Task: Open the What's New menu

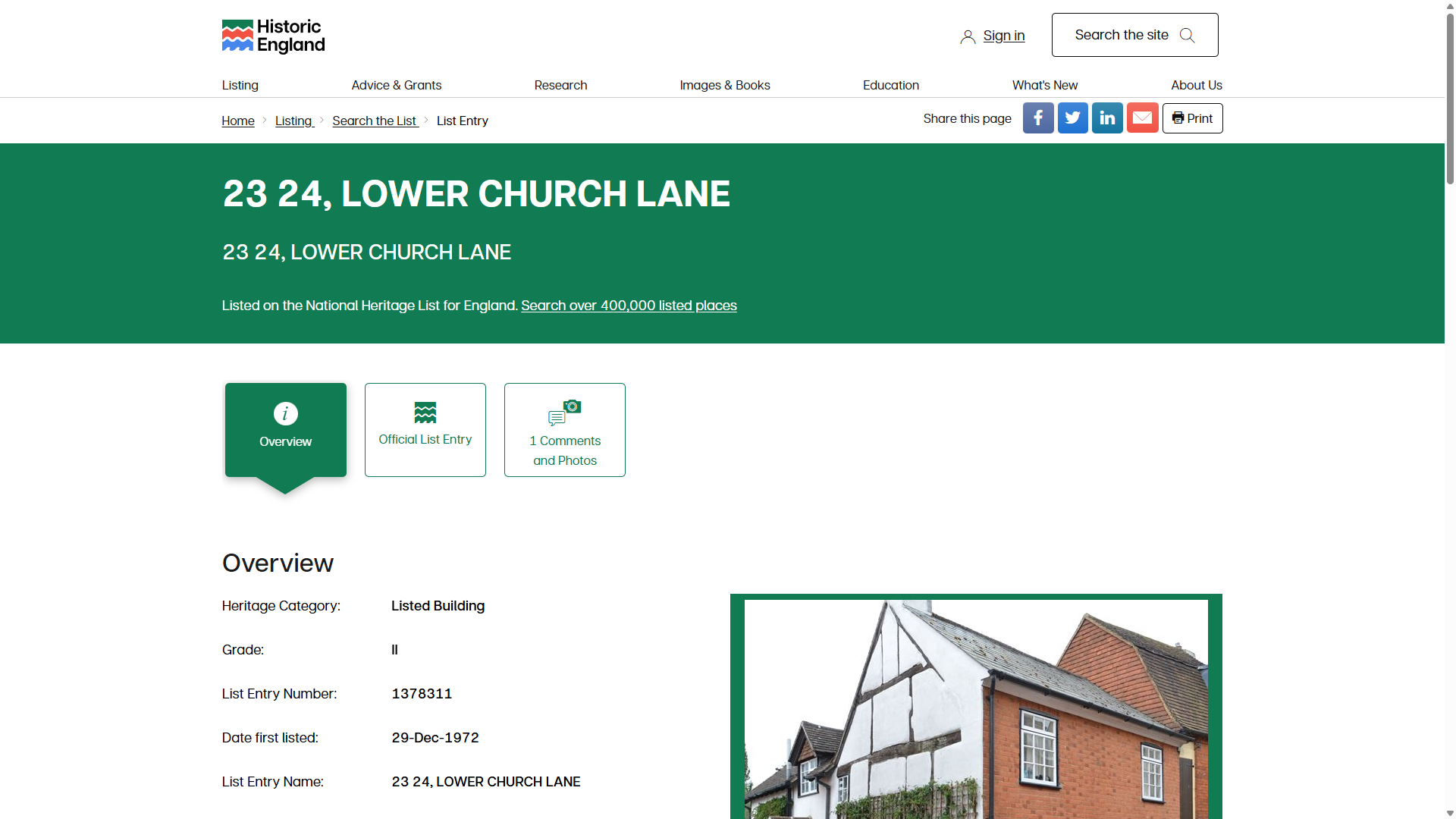Action: (1045, 85)
